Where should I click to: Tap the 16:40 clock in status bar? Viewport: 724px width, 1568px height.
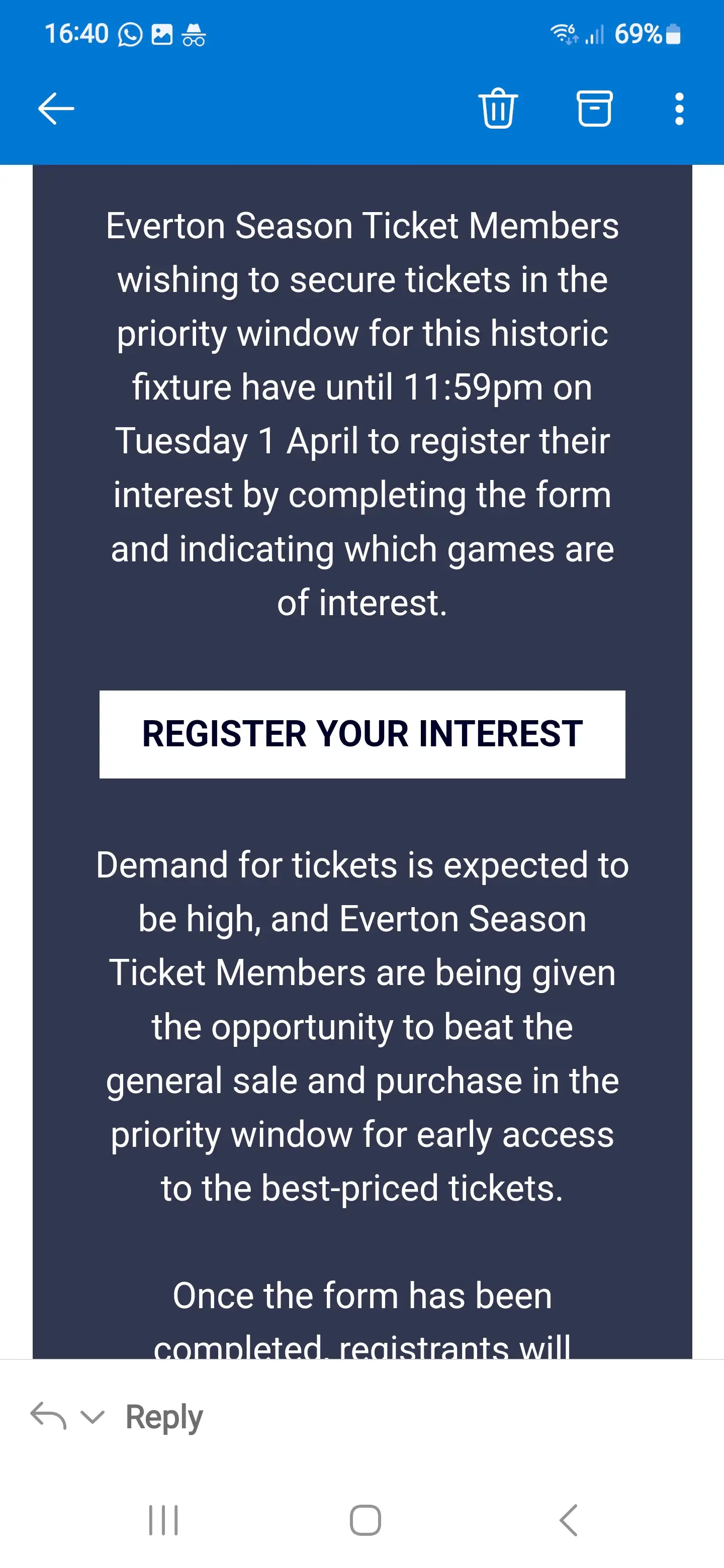[x=76, y=34]
